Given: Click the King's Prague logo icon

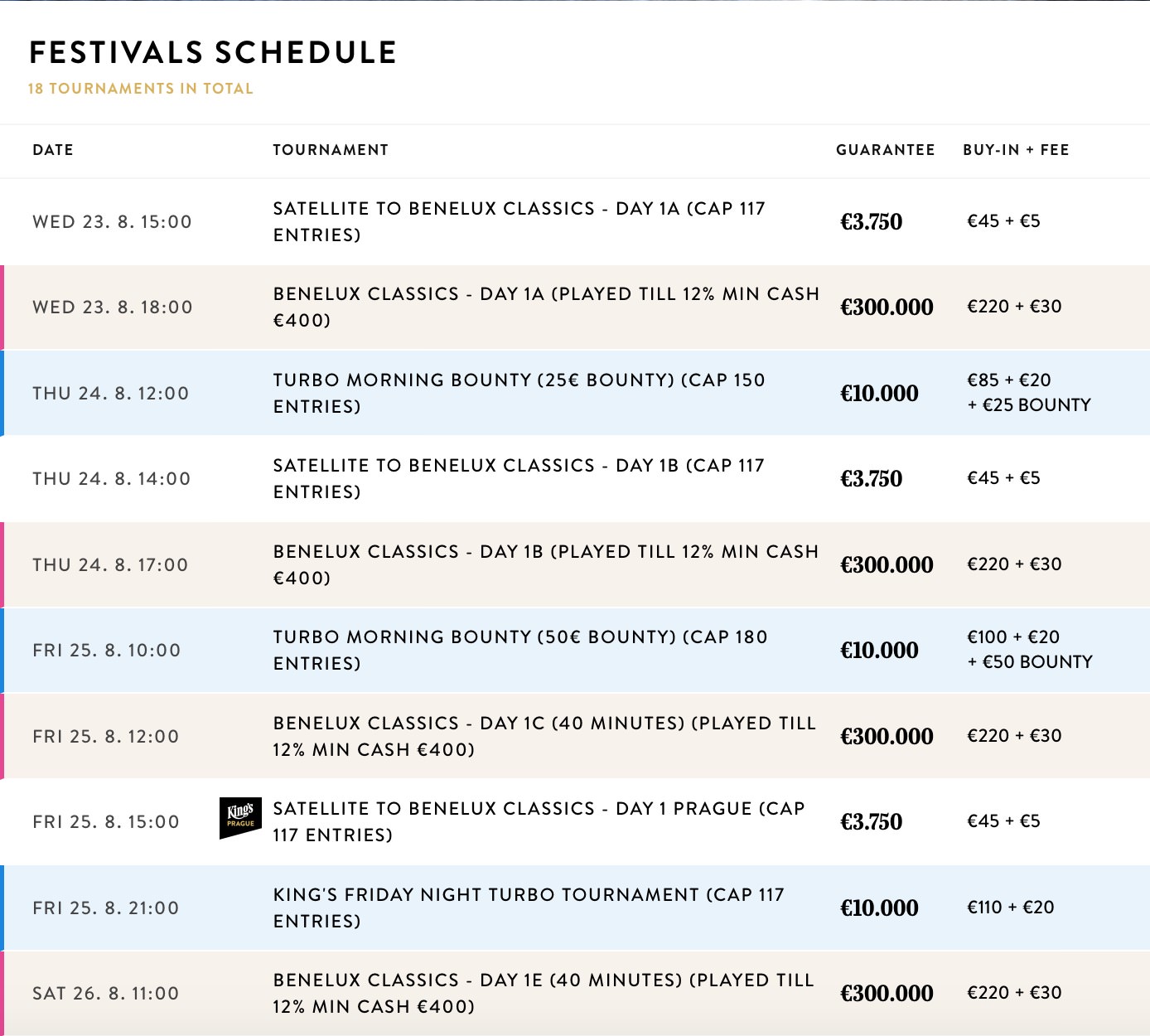Looking at the screenshot, I should pos(240,818).
